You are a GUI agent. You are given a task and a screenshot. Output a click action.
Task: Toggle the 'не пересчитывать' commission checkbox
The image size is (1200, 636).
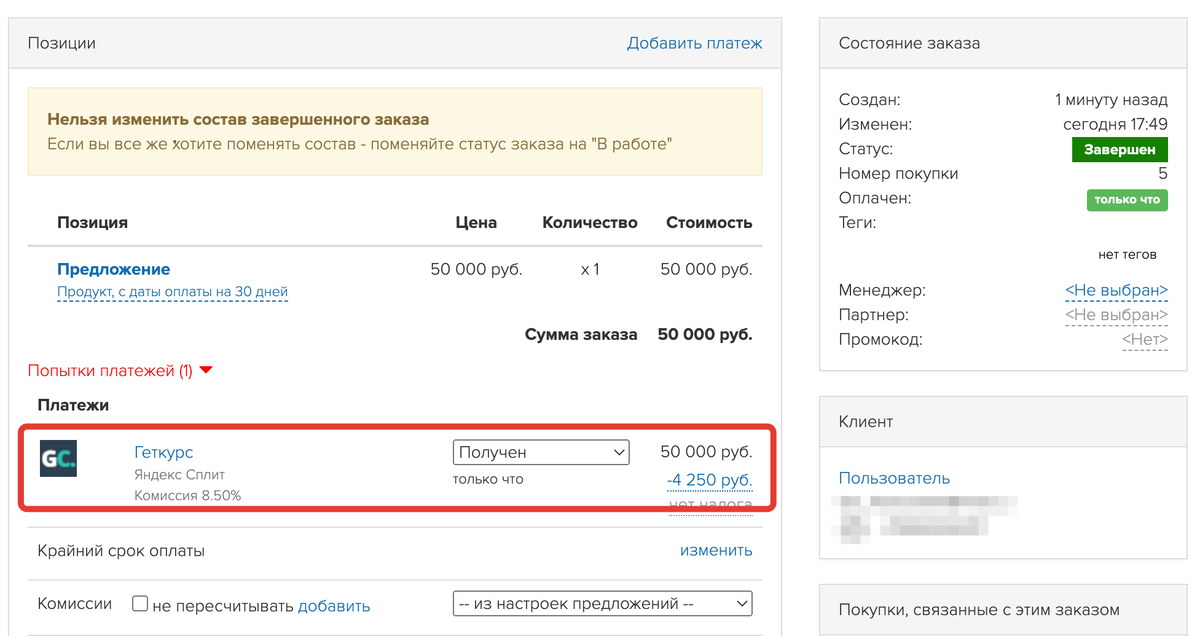[140, 604]
